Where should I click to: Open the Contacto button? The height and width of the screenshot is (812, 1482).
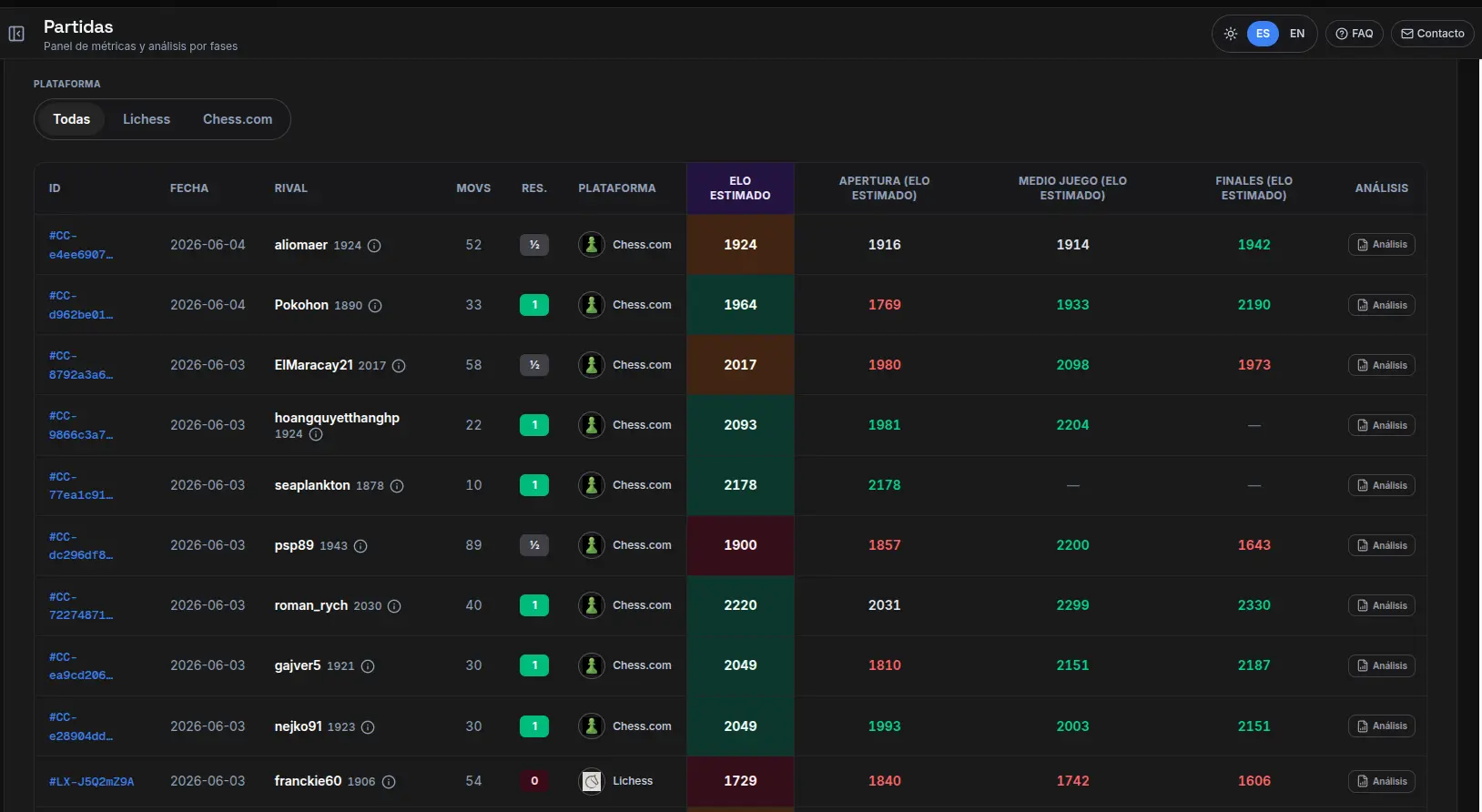(1433, 34)
